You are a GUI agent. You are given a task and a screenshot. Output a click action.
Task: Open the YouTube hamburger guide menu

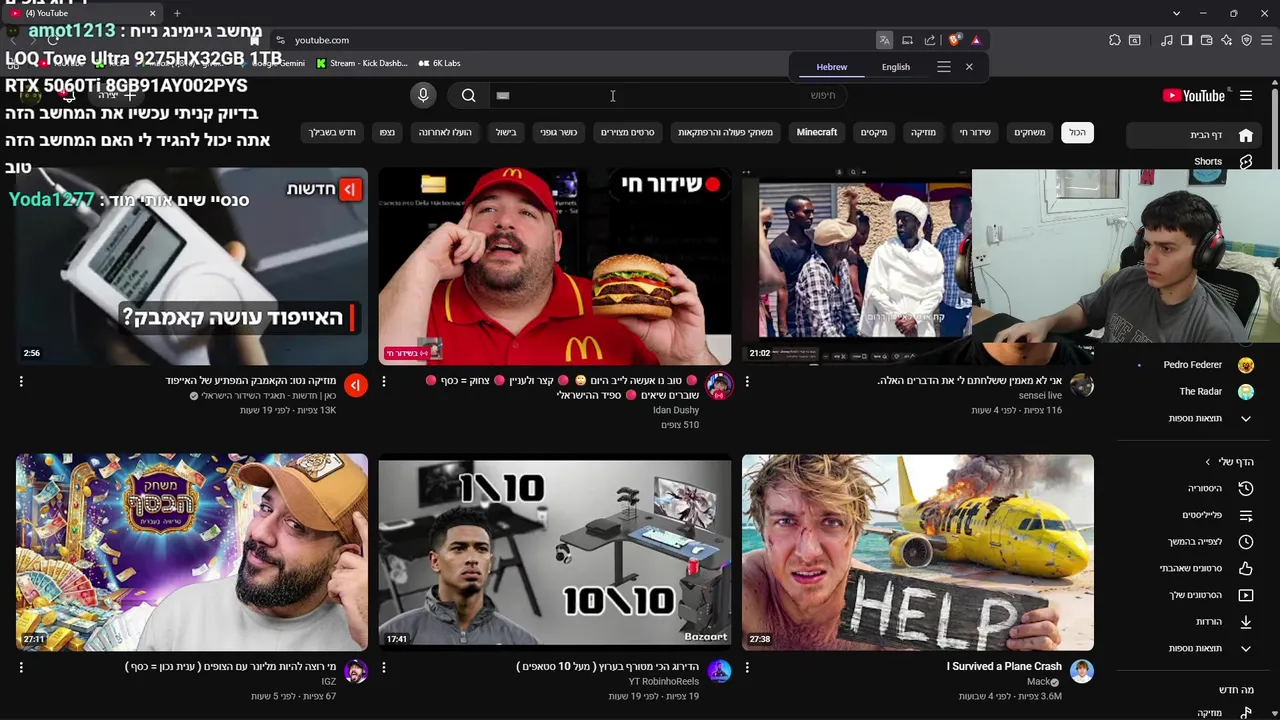pos(1246,96)
